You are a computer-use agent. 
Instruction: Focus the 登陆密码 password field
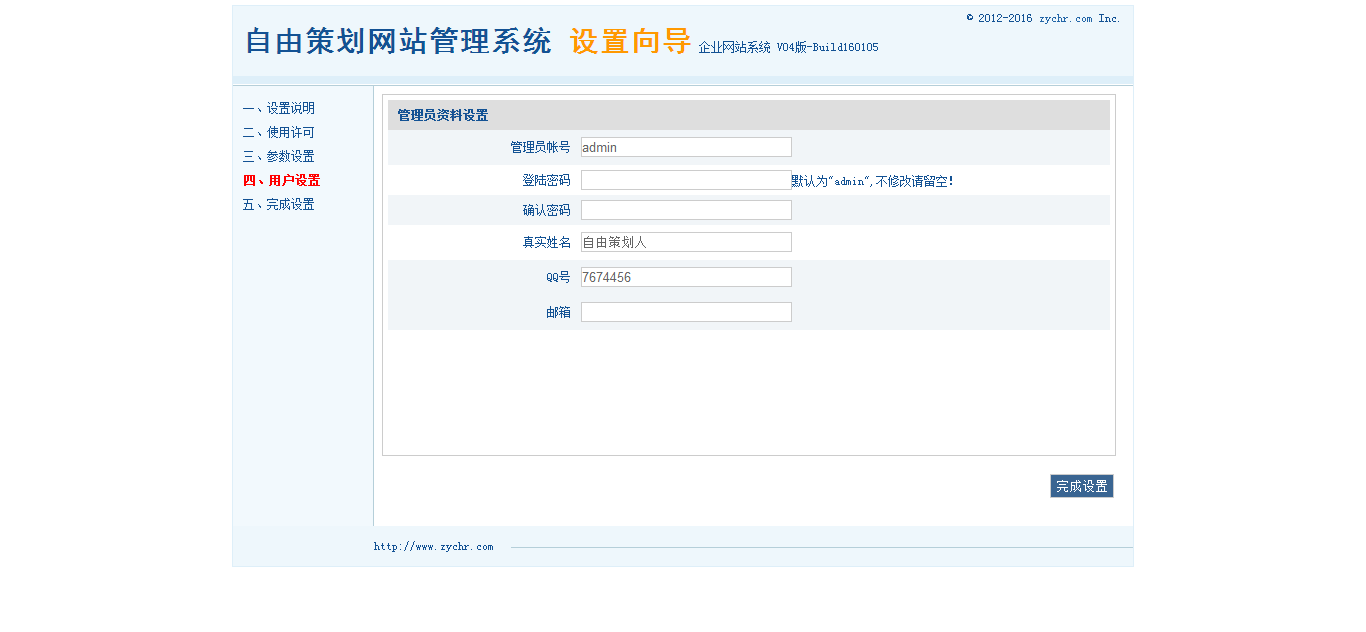pyautogui.click(x=686, y=180)
